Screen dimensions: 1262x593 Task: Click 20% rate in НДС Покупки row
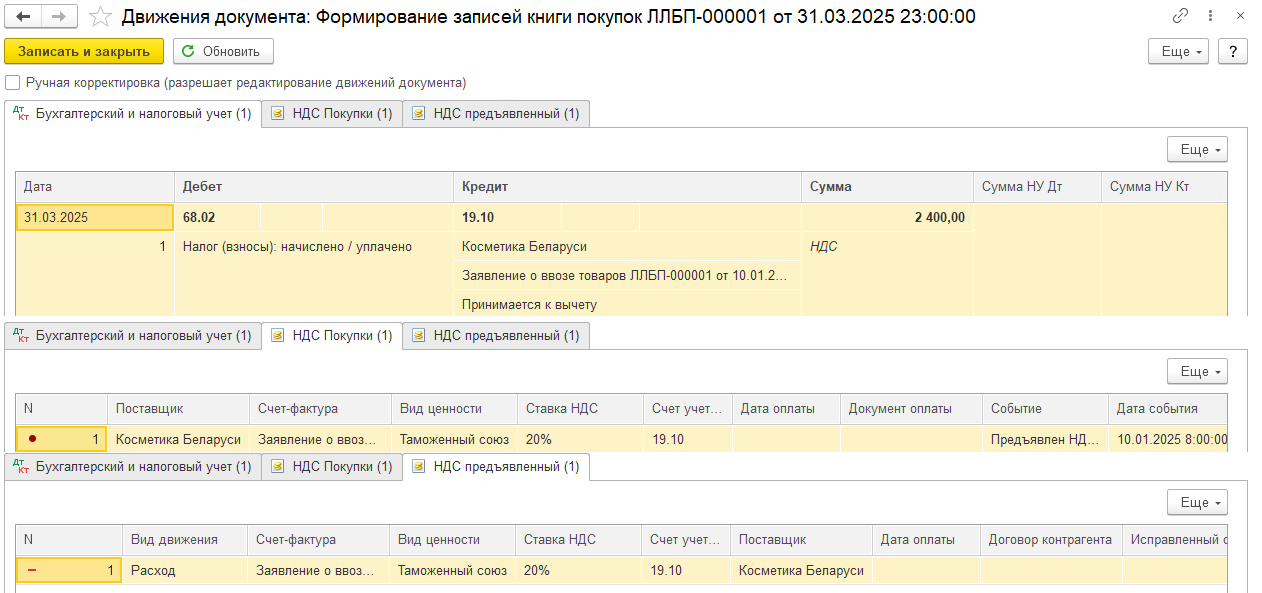(x=580, y=439)
